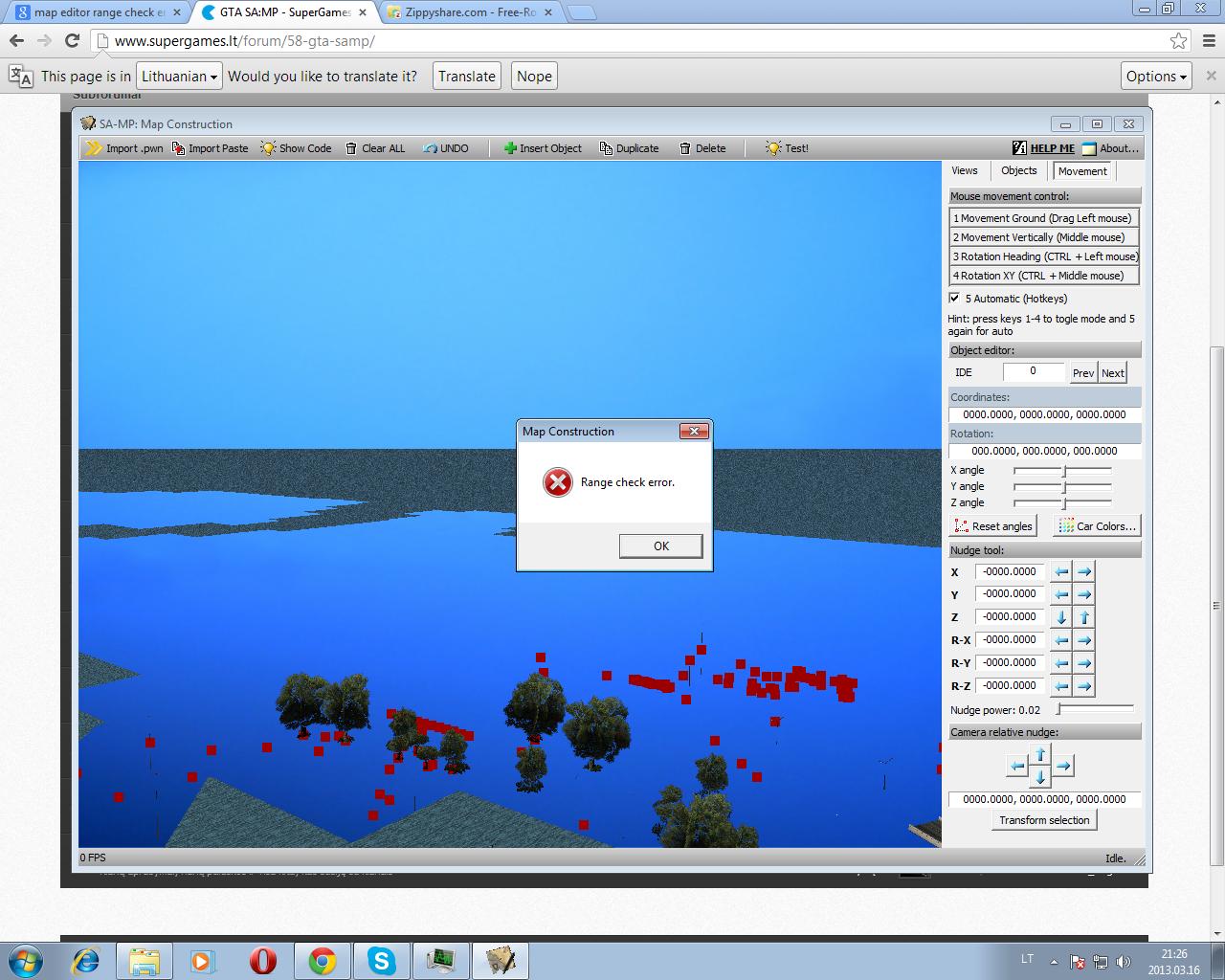1225x980 pixels.
Task: Click the UNDO toolbar button
Action: click(x=446, y=148)
